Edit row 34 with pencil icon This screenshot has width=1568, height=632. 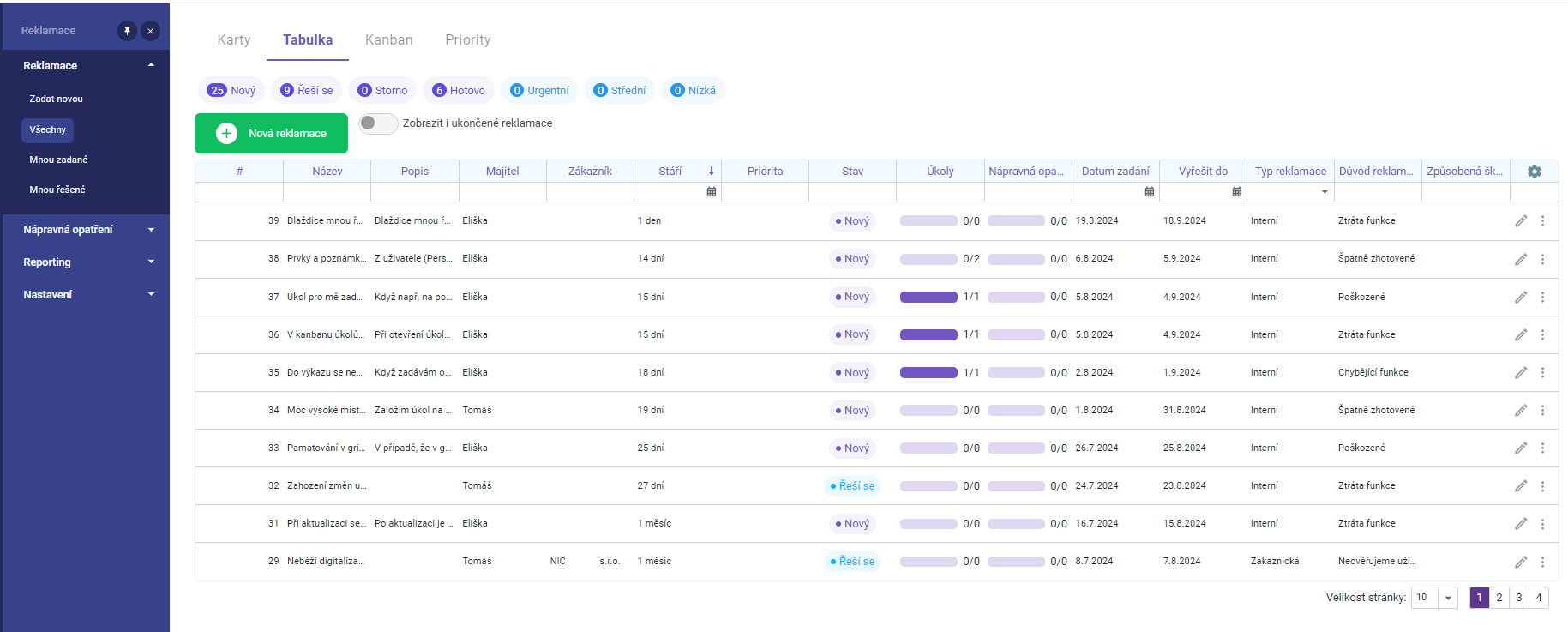[x=1521, y=410]
